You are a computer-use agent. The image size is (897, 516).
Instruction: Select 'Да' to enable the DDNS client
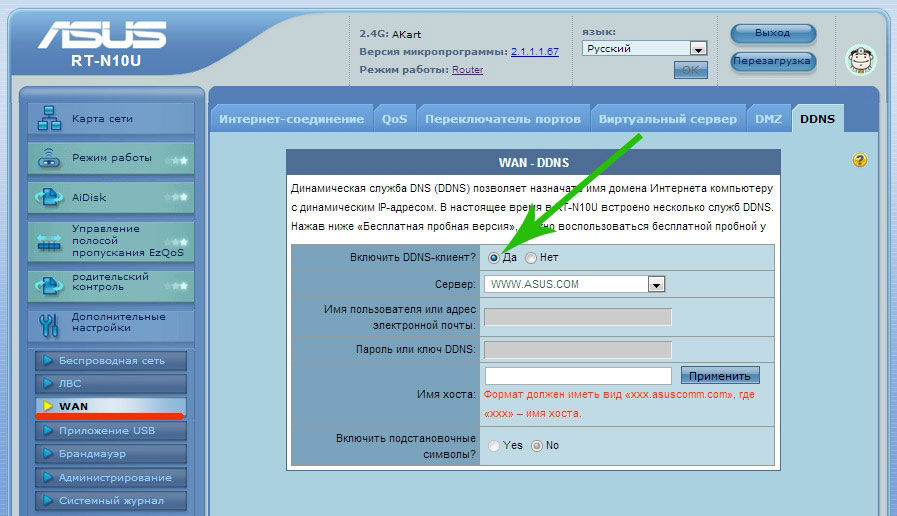coord(493,258)
